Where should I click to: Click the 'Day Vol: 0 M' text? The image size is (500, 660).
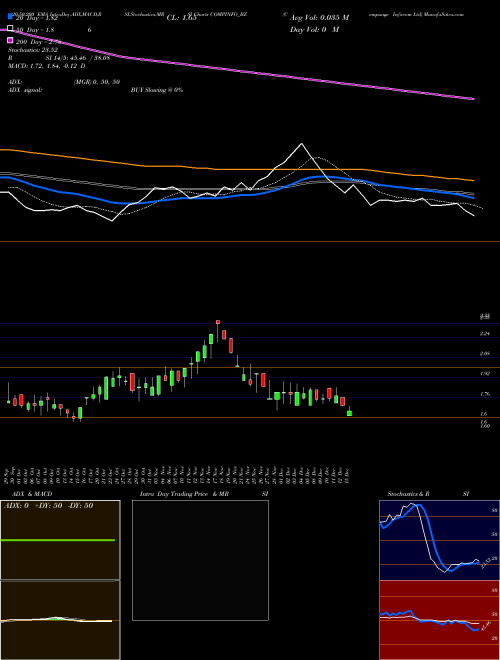click(x=314, y=30)
